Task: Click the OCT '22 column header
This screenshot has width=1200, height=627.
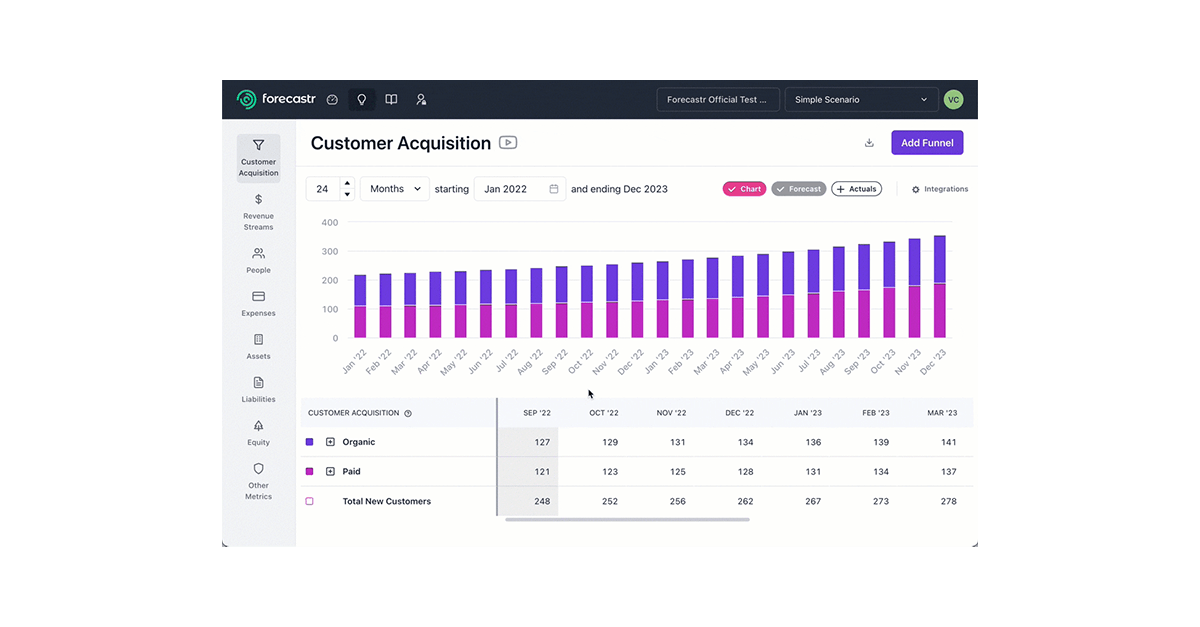Action: pos(604,413)
